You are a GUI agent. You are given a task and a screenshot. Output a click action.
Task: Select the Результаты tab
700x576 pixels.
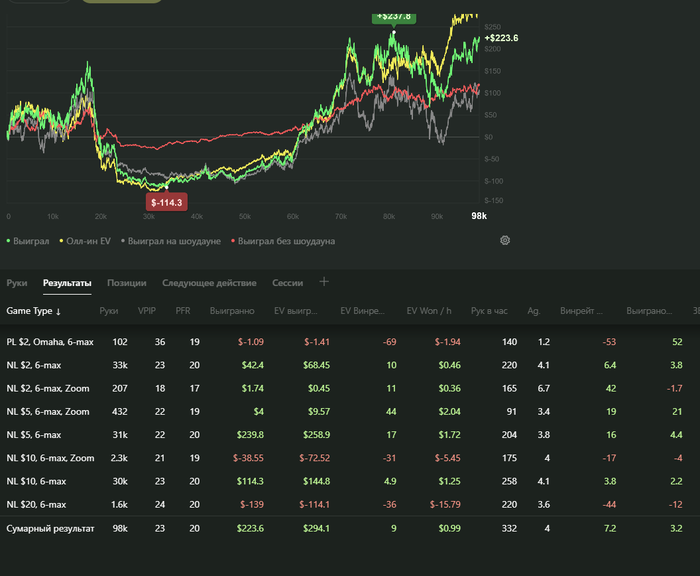point(67,283)
